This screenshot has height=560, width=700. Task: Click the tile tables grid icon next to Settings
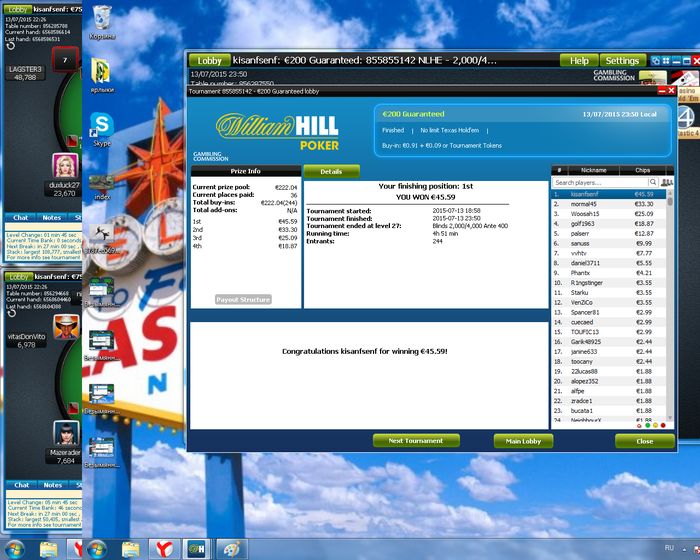[666, 60]
